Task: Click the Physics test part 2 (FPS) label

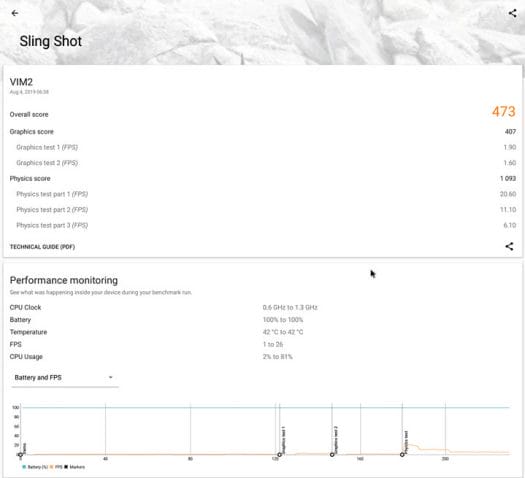Action: tap(52, 210)
